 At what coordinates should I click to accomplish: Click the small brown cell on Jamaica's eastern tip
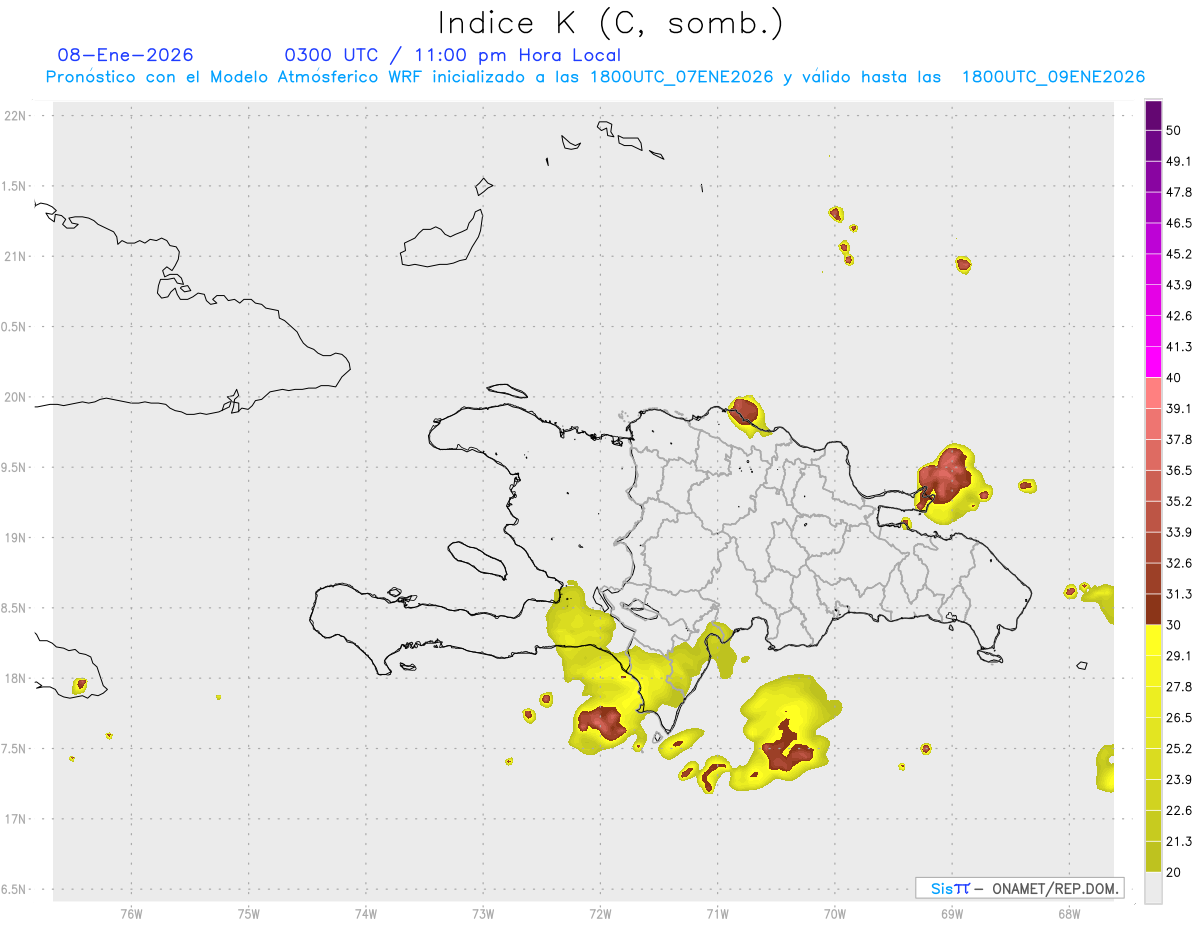coord(80,685)
